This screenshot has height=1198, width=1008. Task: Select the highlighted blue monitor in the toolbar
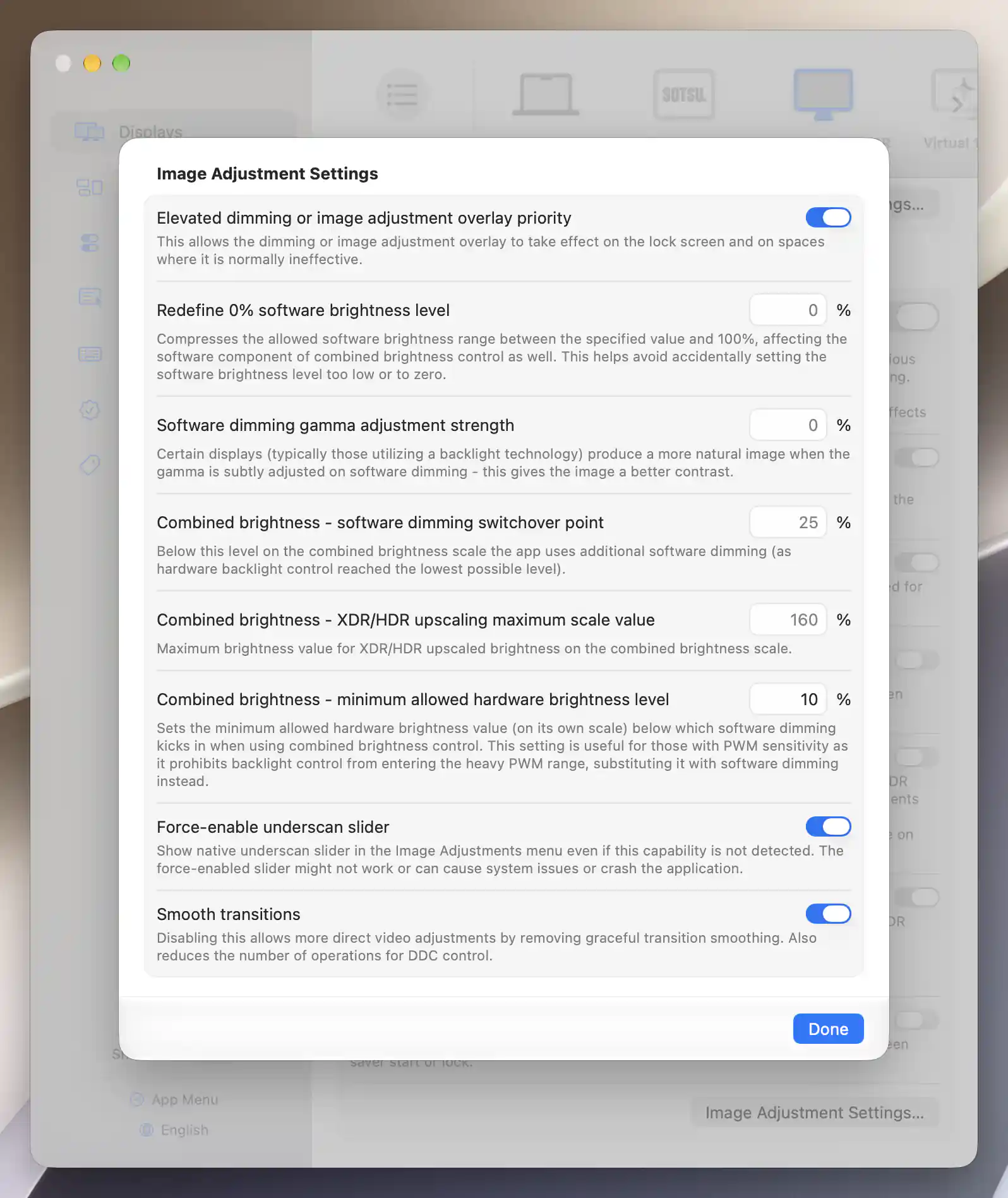(823, 95)
